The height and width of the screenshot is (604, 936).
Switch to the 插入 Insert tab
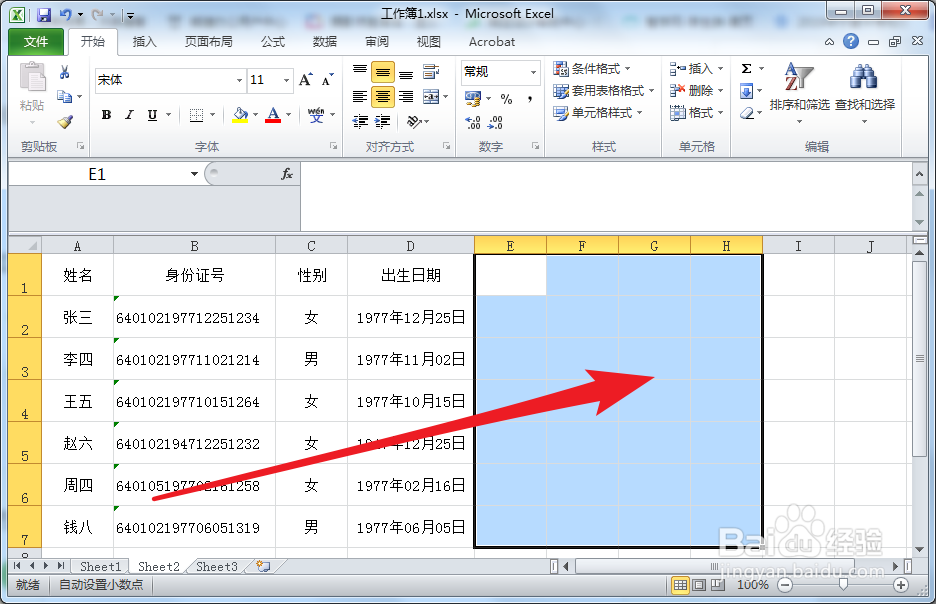coord(144,42)
